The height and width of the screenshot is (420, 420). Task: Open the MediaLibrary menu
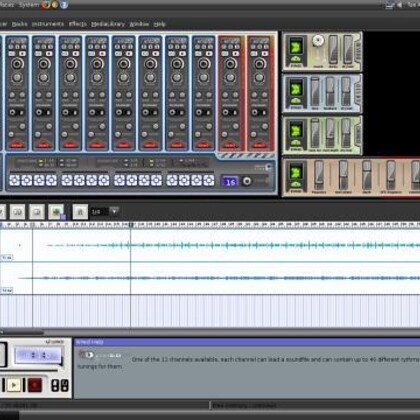(x=108, y=24)
